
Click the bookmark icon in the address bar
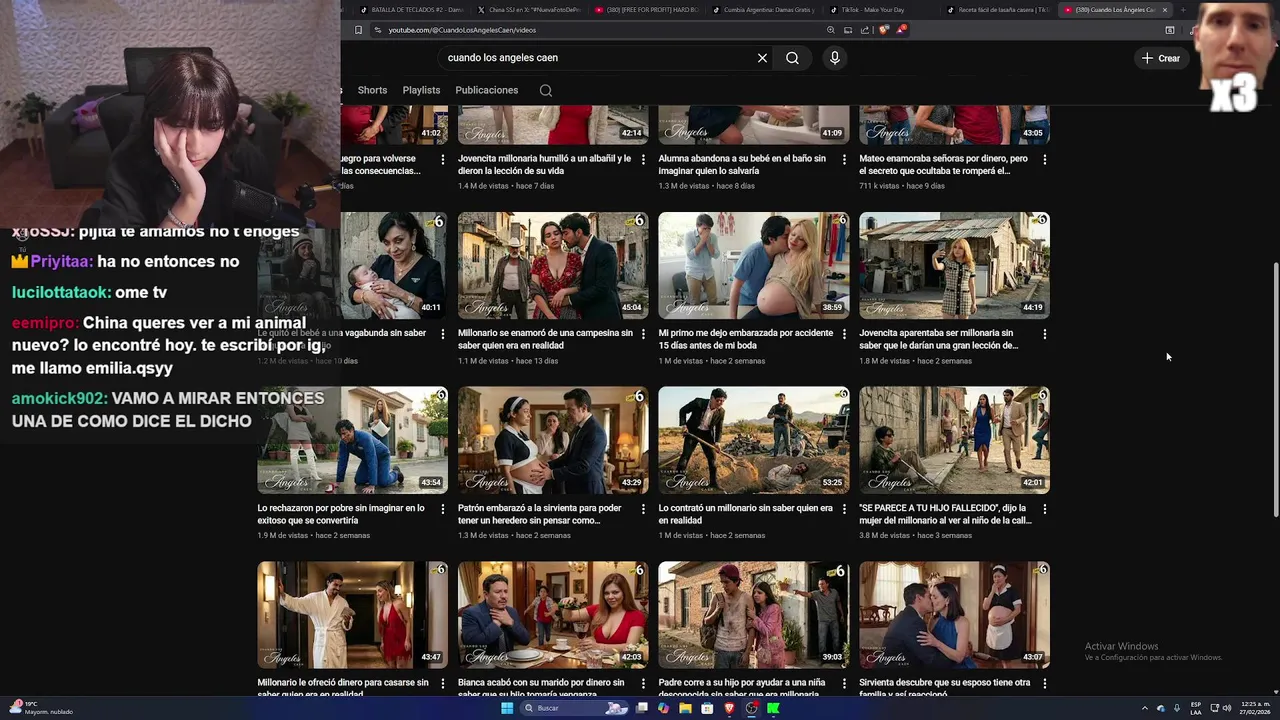click(x=358, y=30)
